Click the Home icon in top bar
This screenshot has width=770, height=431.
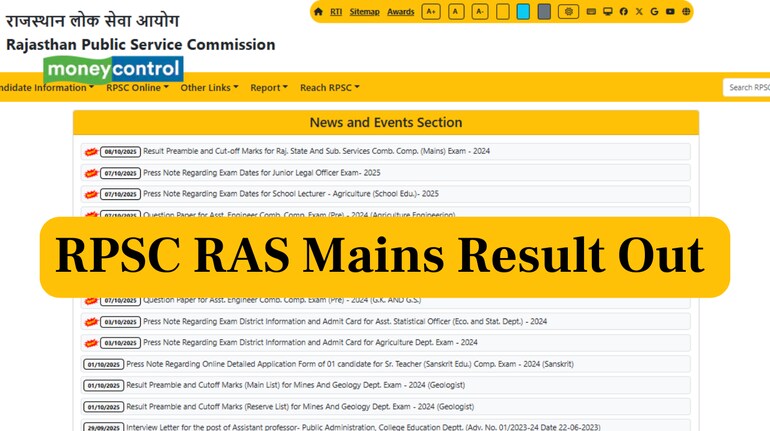point(318,12)
